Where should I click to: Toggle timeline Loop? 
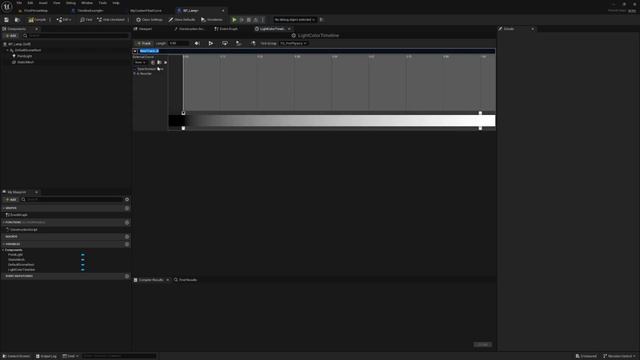coord(225,43)
